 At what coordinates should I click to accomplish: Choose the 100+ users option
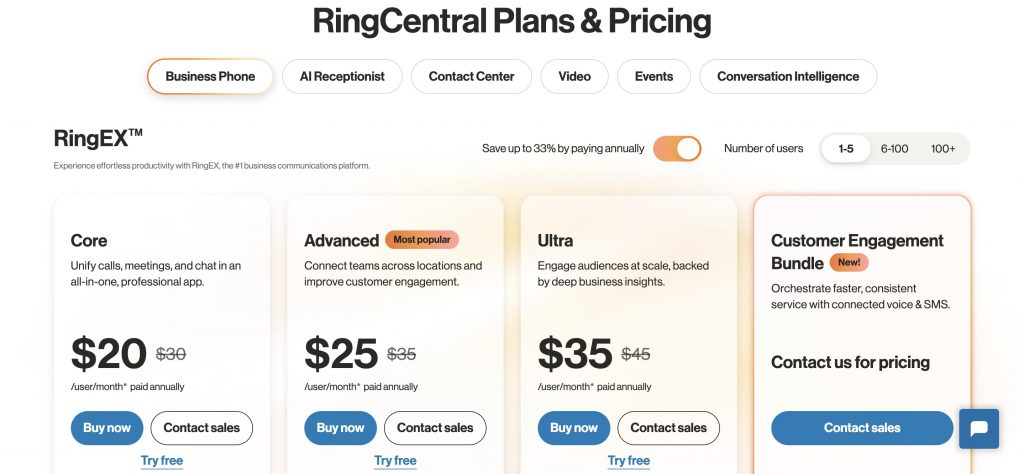(943, 149)
